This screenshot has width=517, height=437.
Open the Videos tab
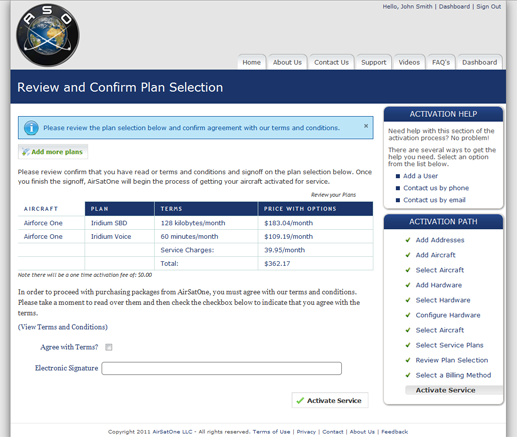pyautogui.click(x=409, y=62)
